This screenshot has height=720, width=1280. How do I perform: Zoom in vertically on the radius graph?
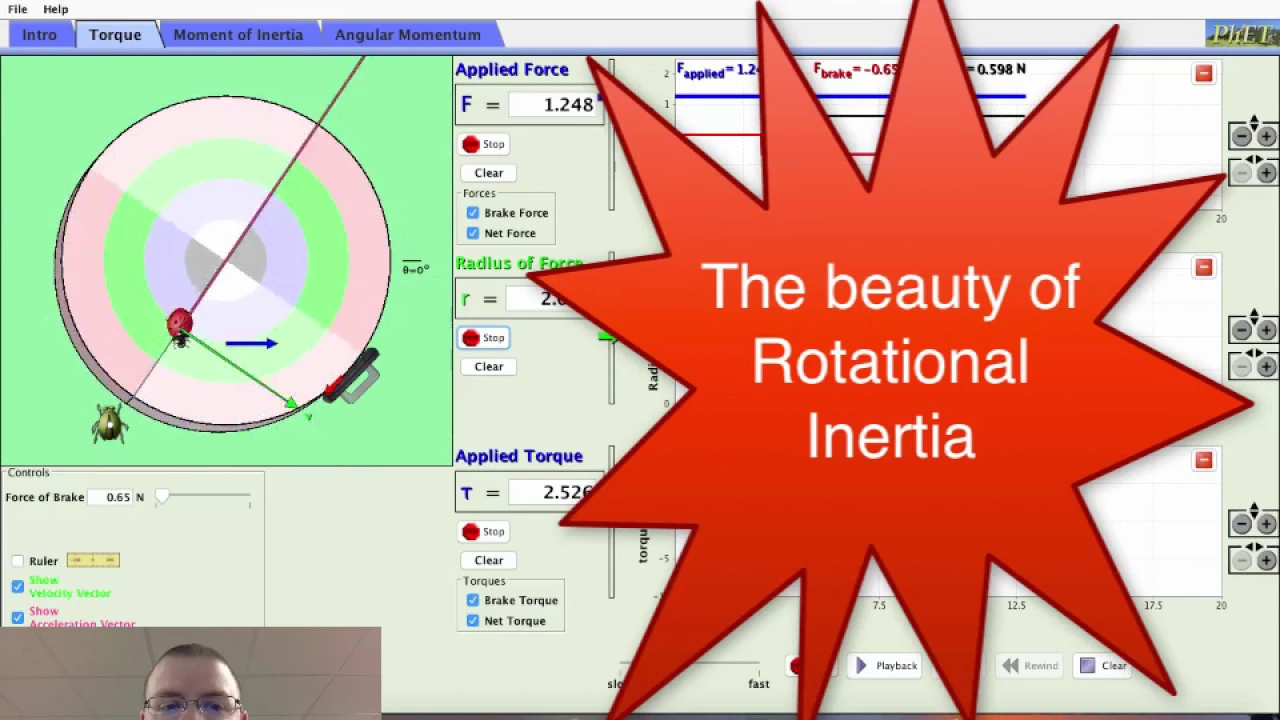tap(1266, 330)
